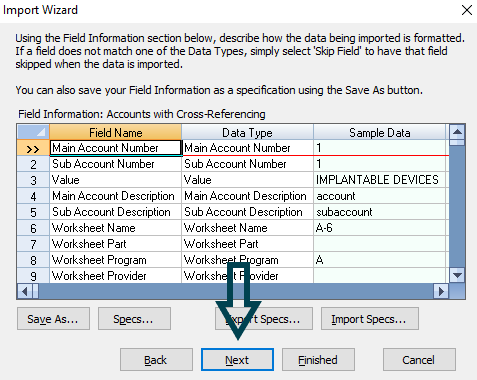This screenshot has width=477, height=380.
Task: Click Main Account Description field name cell
Action: (115, 196)
